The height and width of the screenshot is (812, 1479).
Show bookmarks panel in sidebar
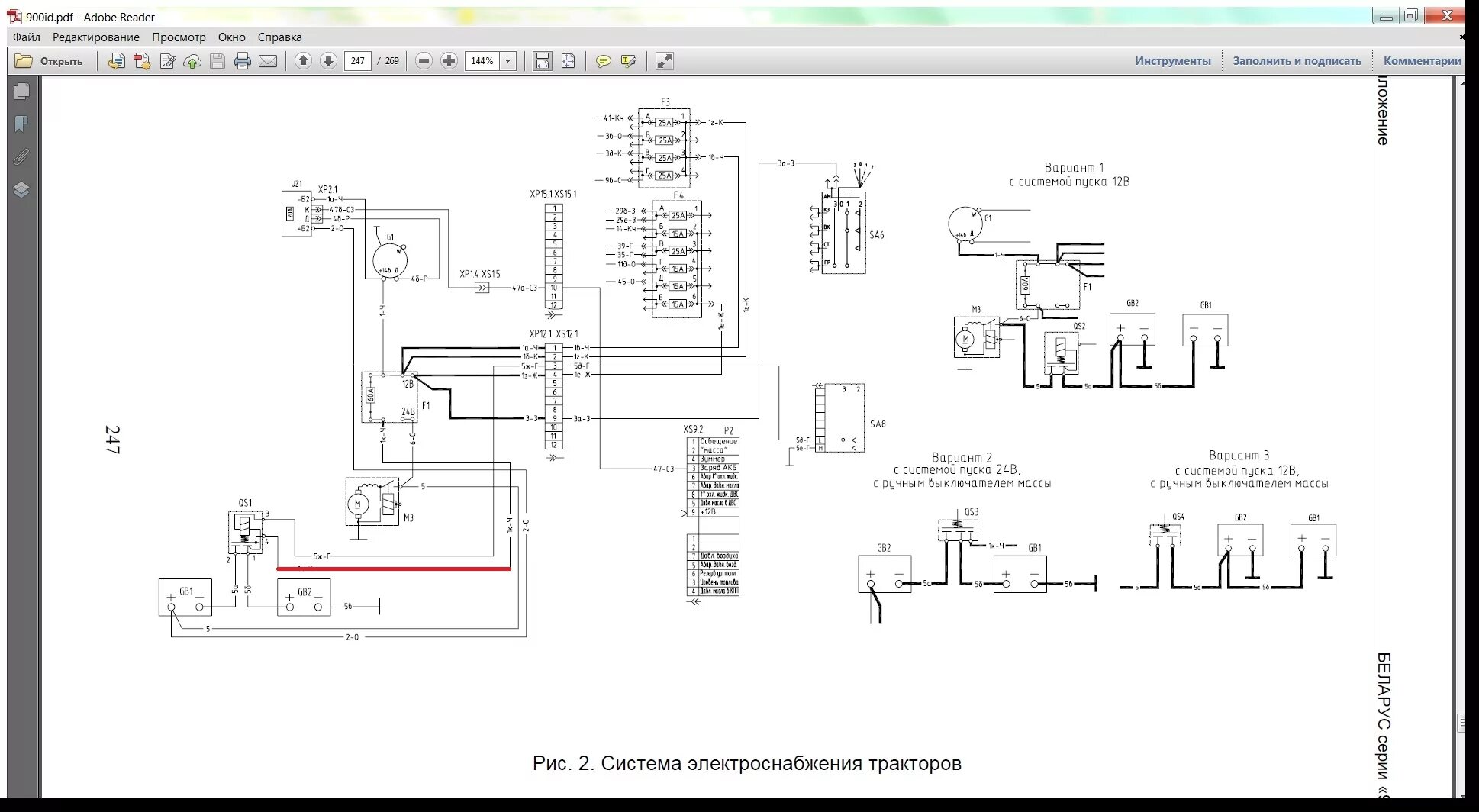pyautogui.click(x=22, y=124)
